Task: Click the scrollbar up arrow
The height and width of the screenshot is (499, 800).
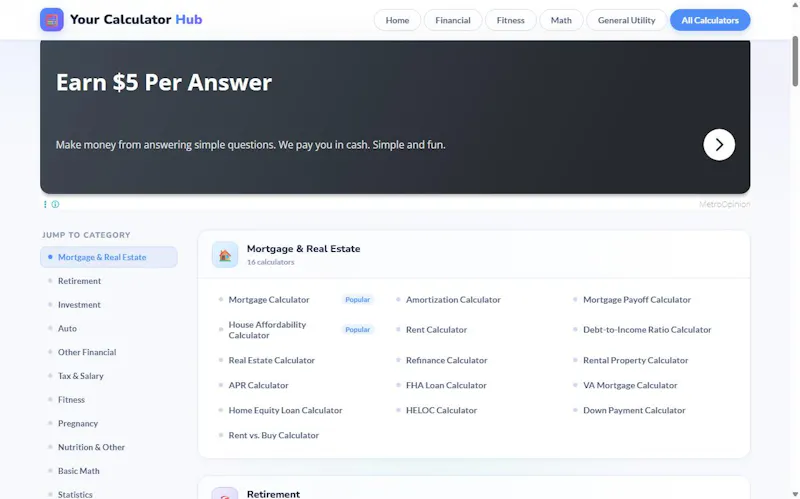Action: tap(795, 4)
